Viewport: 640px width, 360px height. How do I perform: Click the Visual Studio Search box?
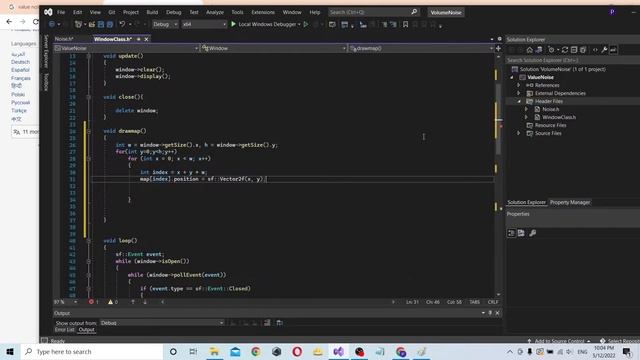pos(373,12)
